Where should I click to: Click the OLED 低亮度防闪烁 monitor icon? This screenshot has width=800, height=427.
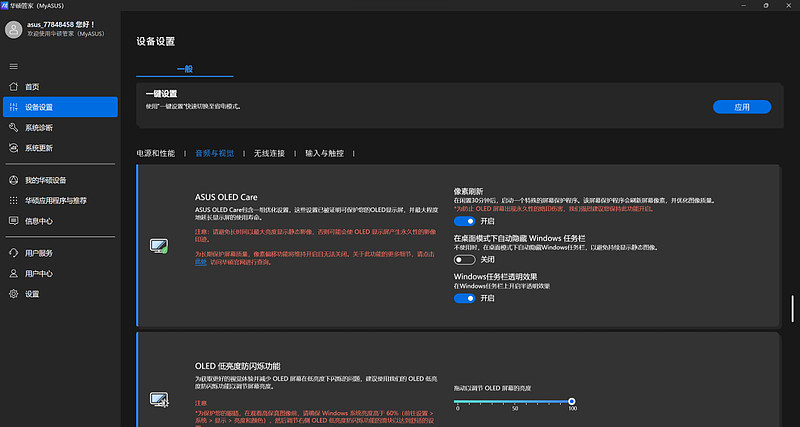(x=159, y=399)
